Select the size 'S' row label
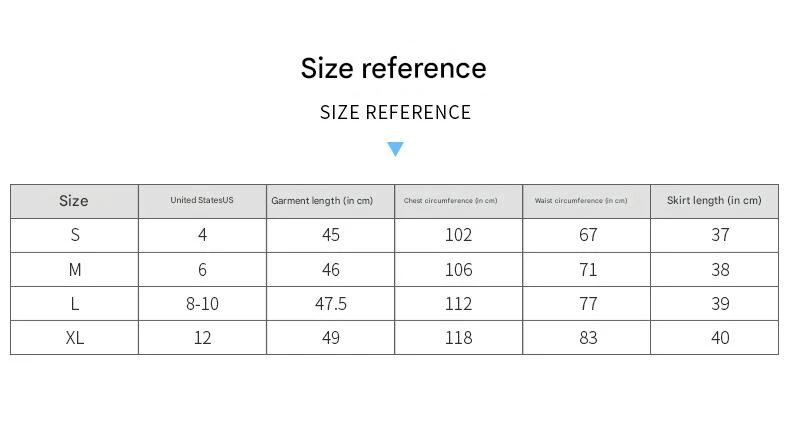This screenshot has height=424, width=790. pos(75,235)
